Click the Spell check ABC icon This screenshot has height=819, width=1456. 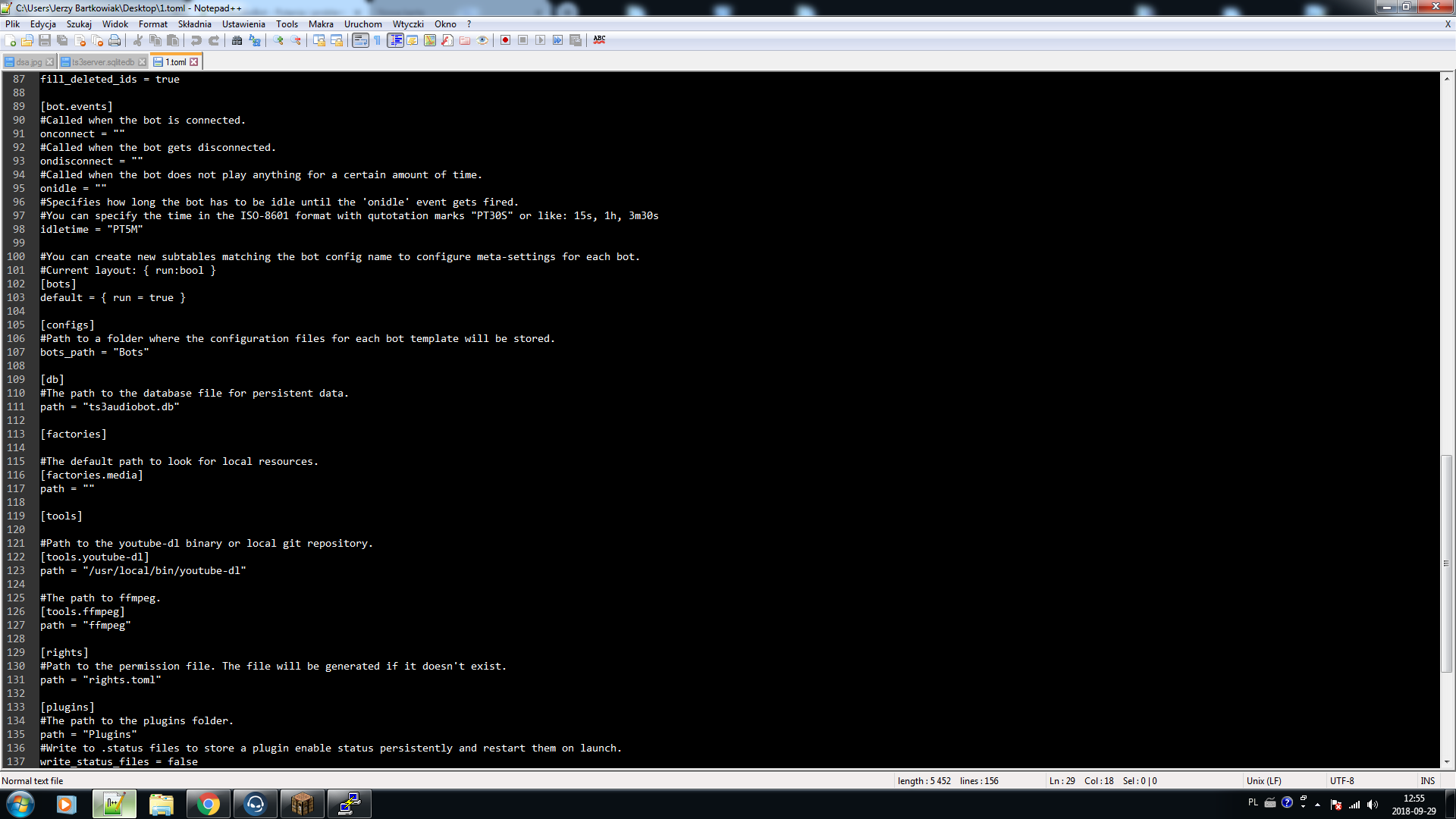tap(599, 40)
